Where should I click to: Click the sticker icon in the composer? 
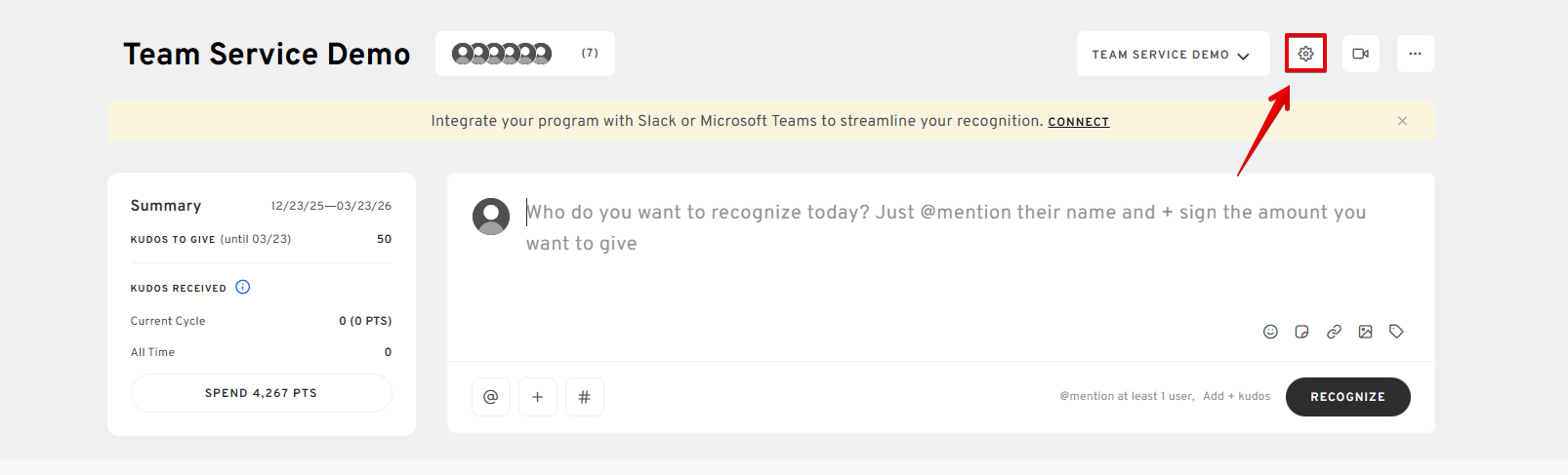click(x=1301, y=332)
